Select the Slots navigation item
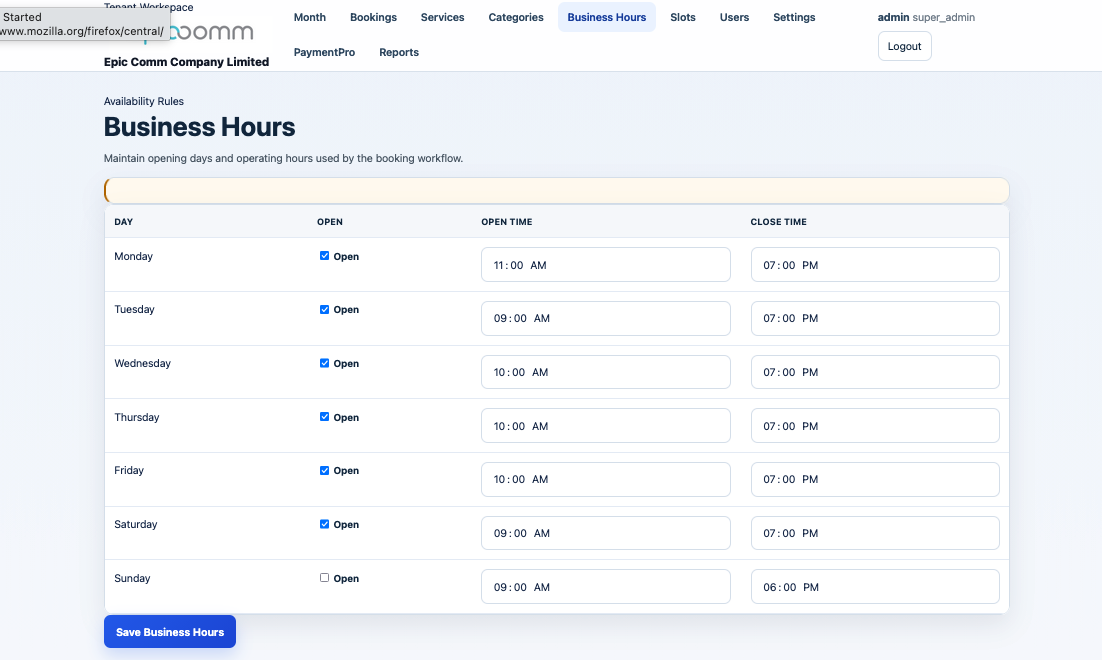The image size is (1102, 660). pyautogui.click(x=683, y=17)
